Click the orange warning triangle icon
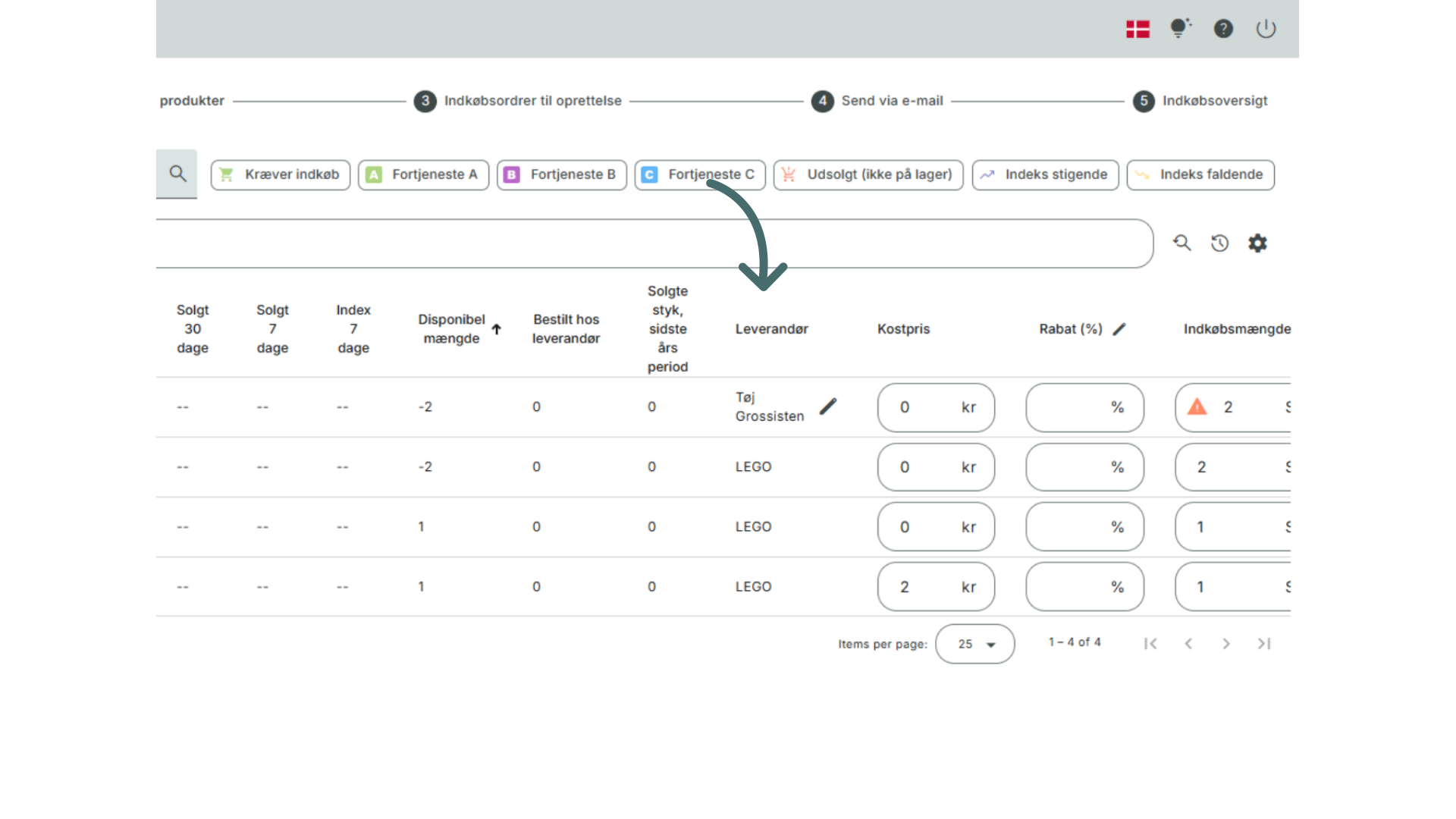1456x819 pixels. (1197, 406)
